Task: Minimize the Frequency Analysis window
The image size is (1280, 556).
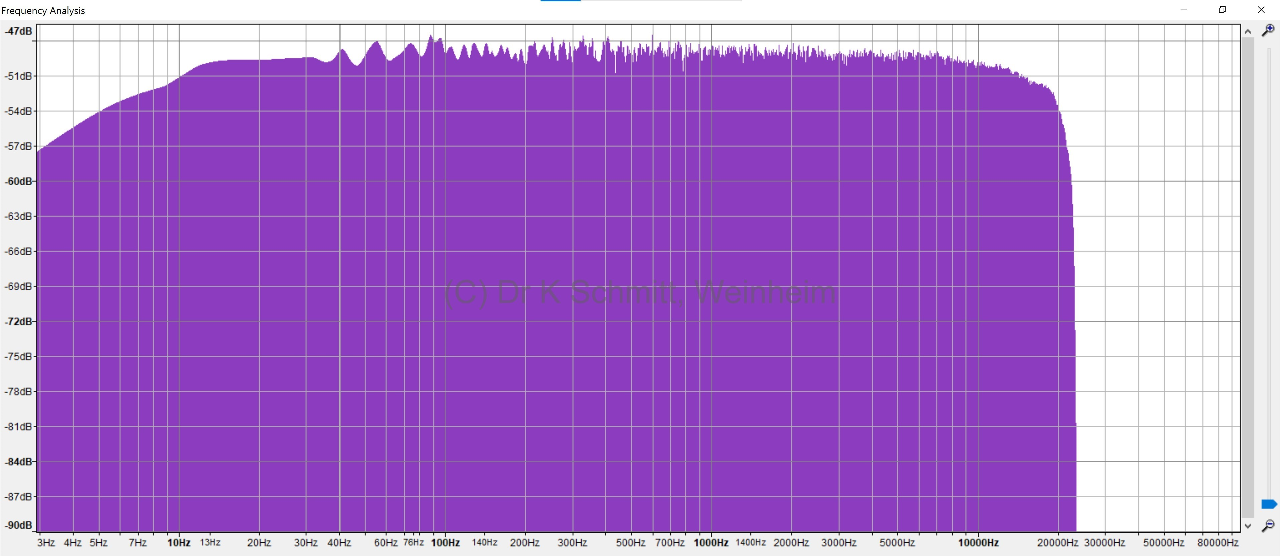Action: pos(1184,10)
